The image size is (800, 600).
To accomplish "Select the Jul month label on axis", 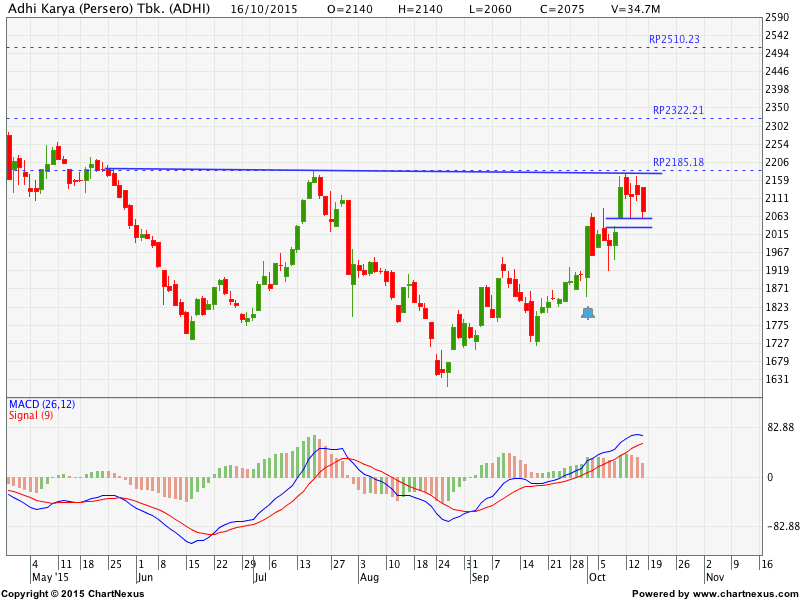I will click(x=259, y=577).
